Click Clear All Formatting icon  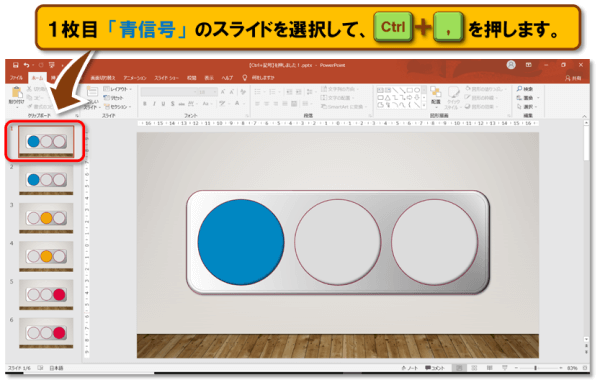pos(243,92)
